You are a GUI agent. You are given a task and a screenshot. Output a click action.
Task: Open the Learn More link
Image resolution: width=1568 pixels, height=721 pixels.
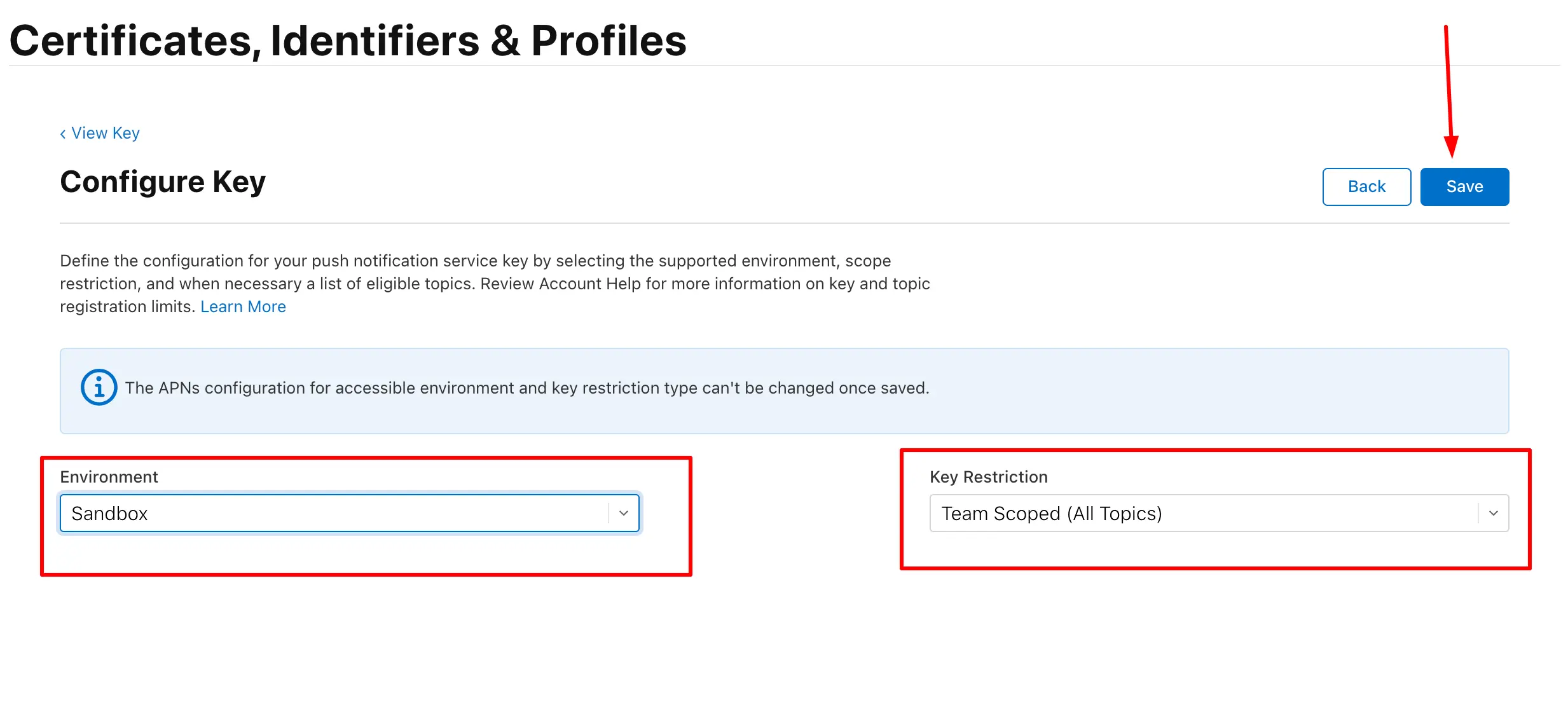243,306
